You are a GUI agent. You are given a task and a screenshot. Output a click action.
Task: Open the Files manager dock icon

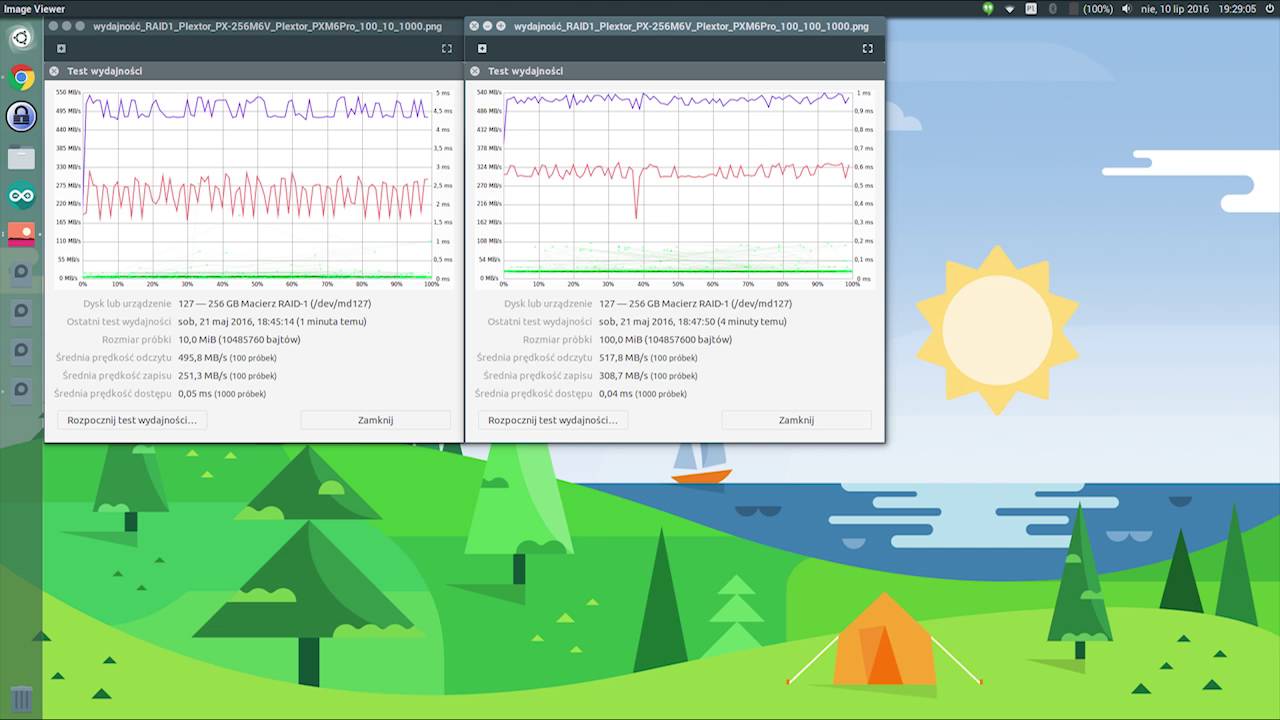(x=21, y=157)
